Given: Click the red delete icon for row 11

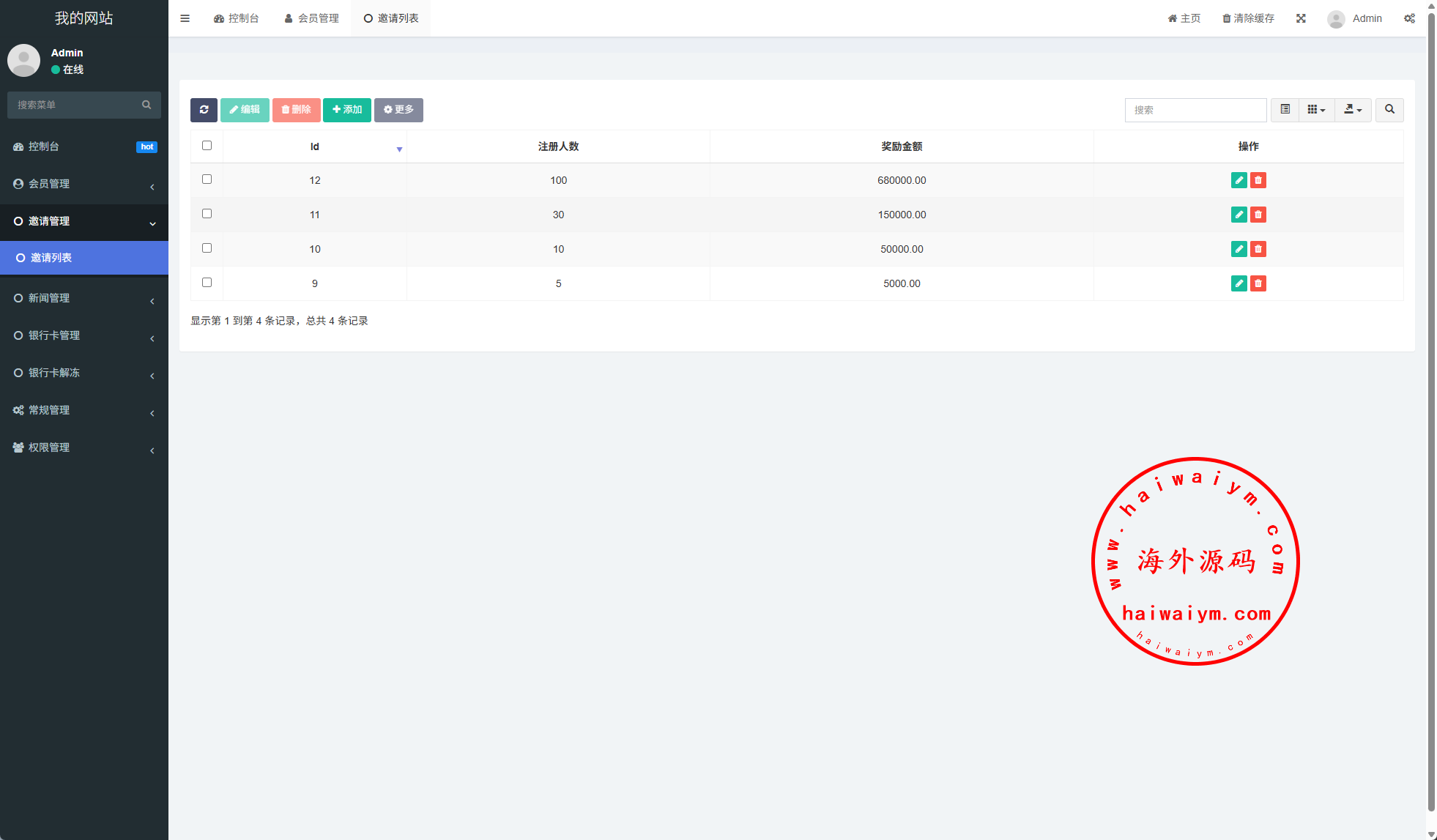Looking at the screenshot, I should pos(1258,215).
